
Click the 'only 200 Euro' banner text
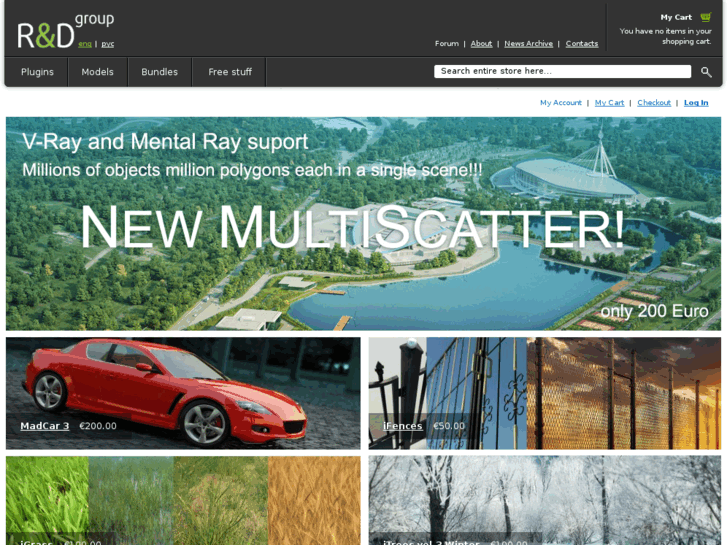654,311
